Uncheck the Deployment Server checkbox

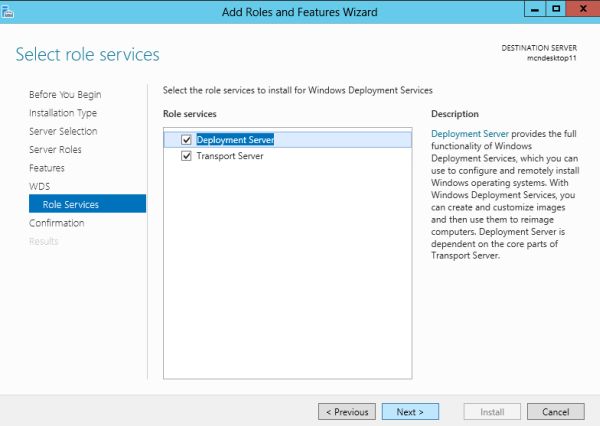[x=186, y=140]
